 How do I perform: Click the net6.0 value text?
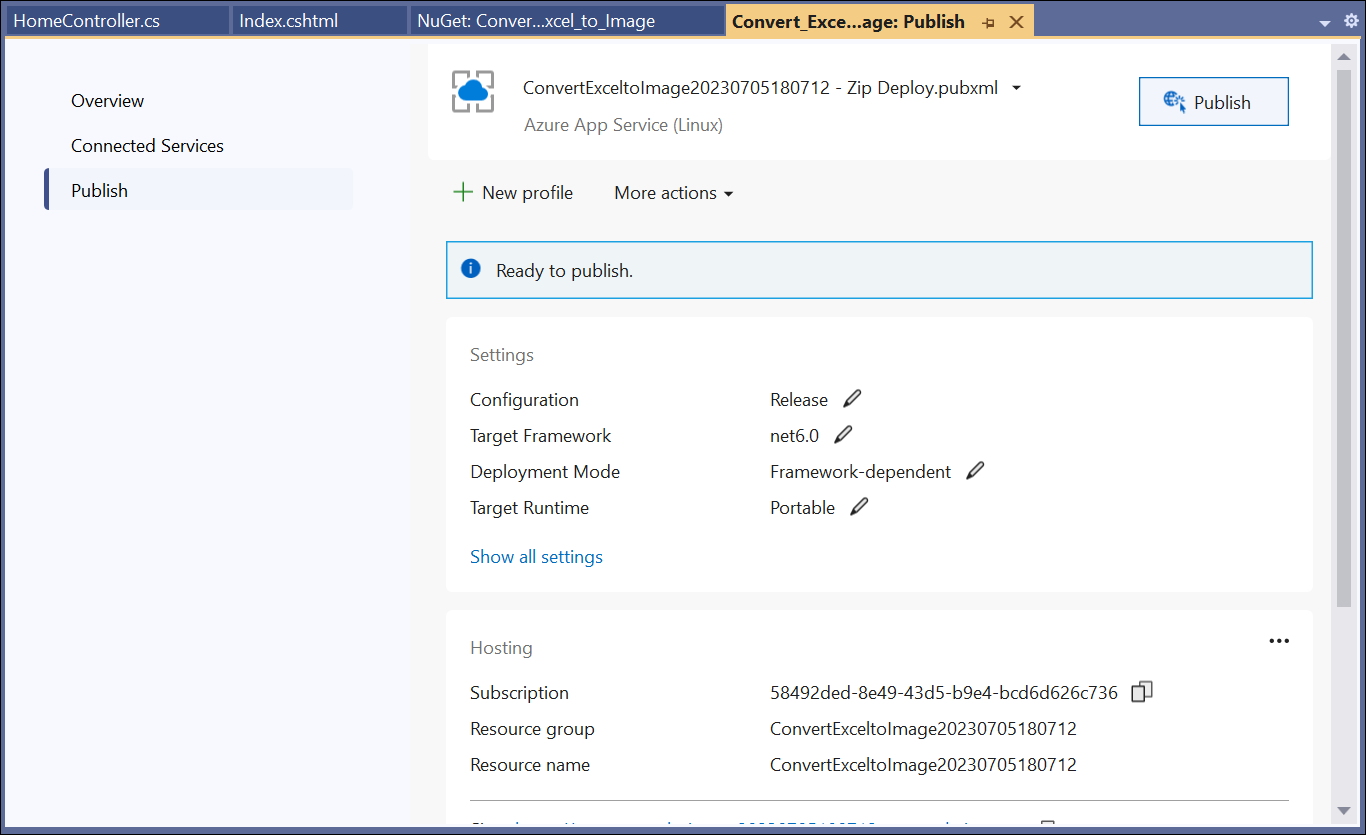[794, 436]
